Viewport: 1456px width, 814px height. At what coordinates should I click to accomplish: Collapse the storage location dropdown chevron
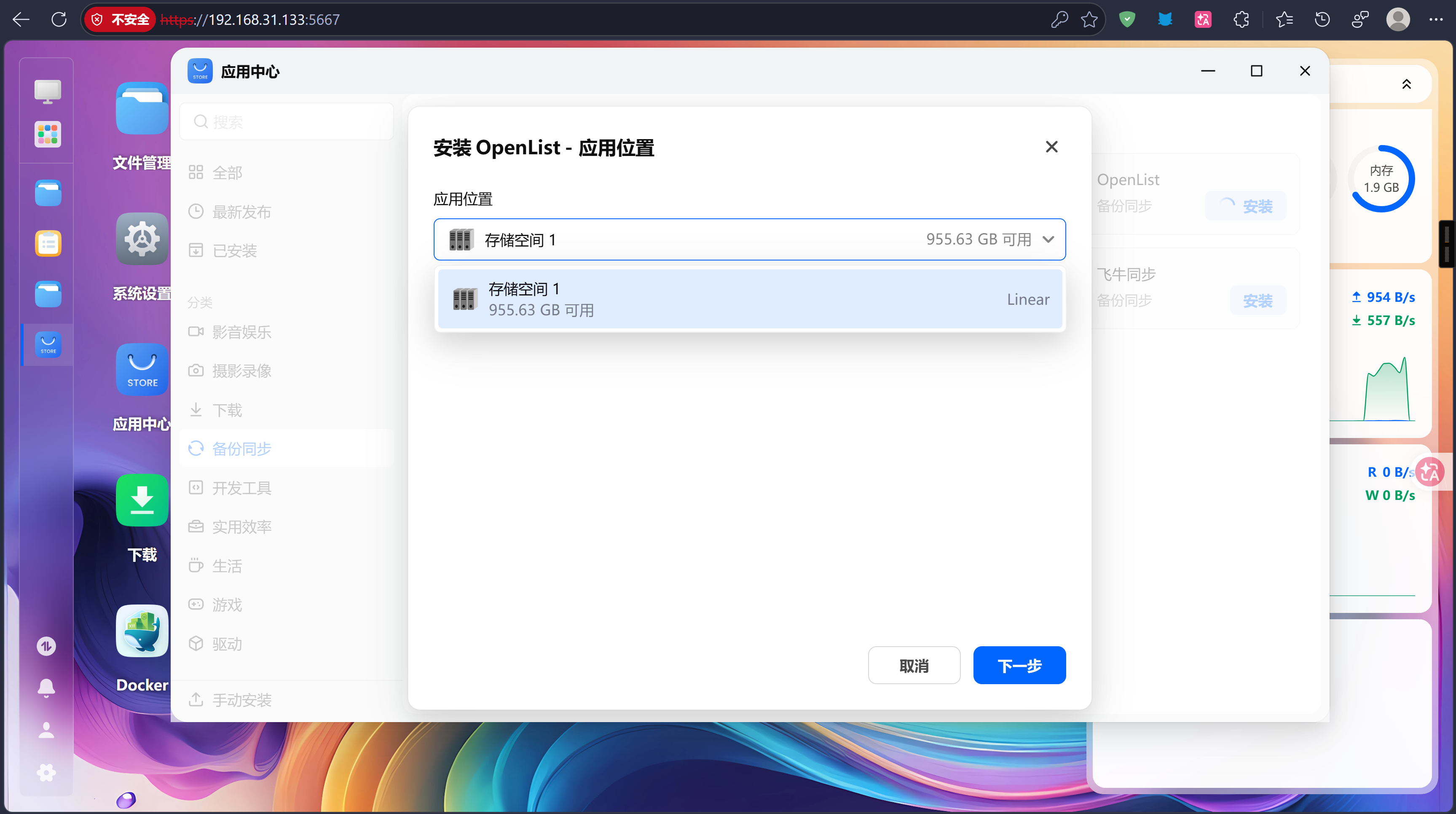click(1048, 240)
